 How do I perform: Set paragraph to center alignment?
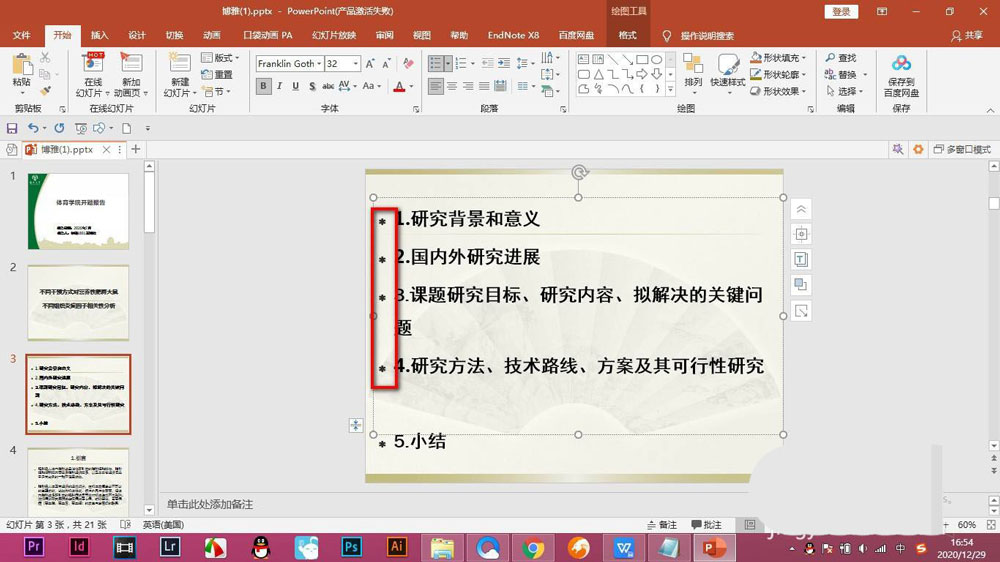coord(452,86)
